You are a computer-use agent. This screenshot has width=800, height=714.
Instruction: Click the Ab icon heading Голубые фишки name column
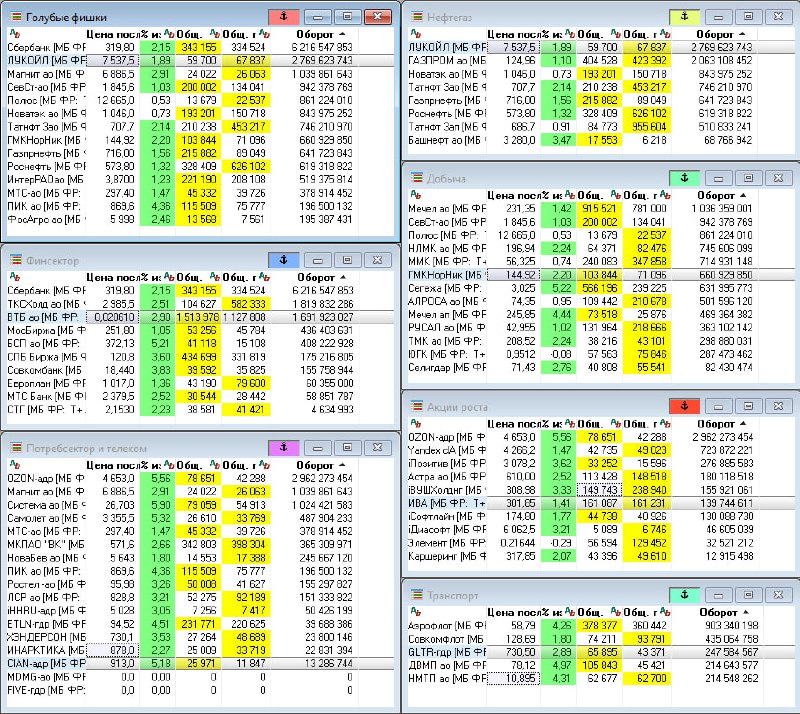tap(15, 34)
